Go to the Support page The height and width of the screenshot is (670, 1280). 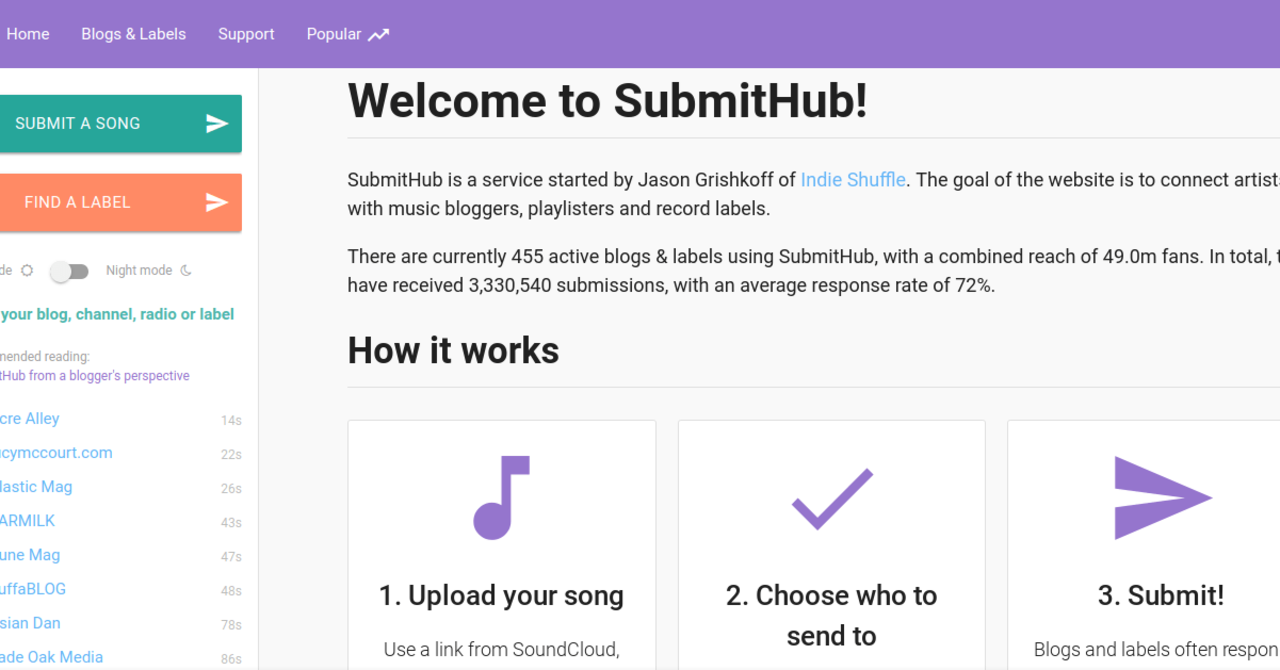[x=246, y=34]
